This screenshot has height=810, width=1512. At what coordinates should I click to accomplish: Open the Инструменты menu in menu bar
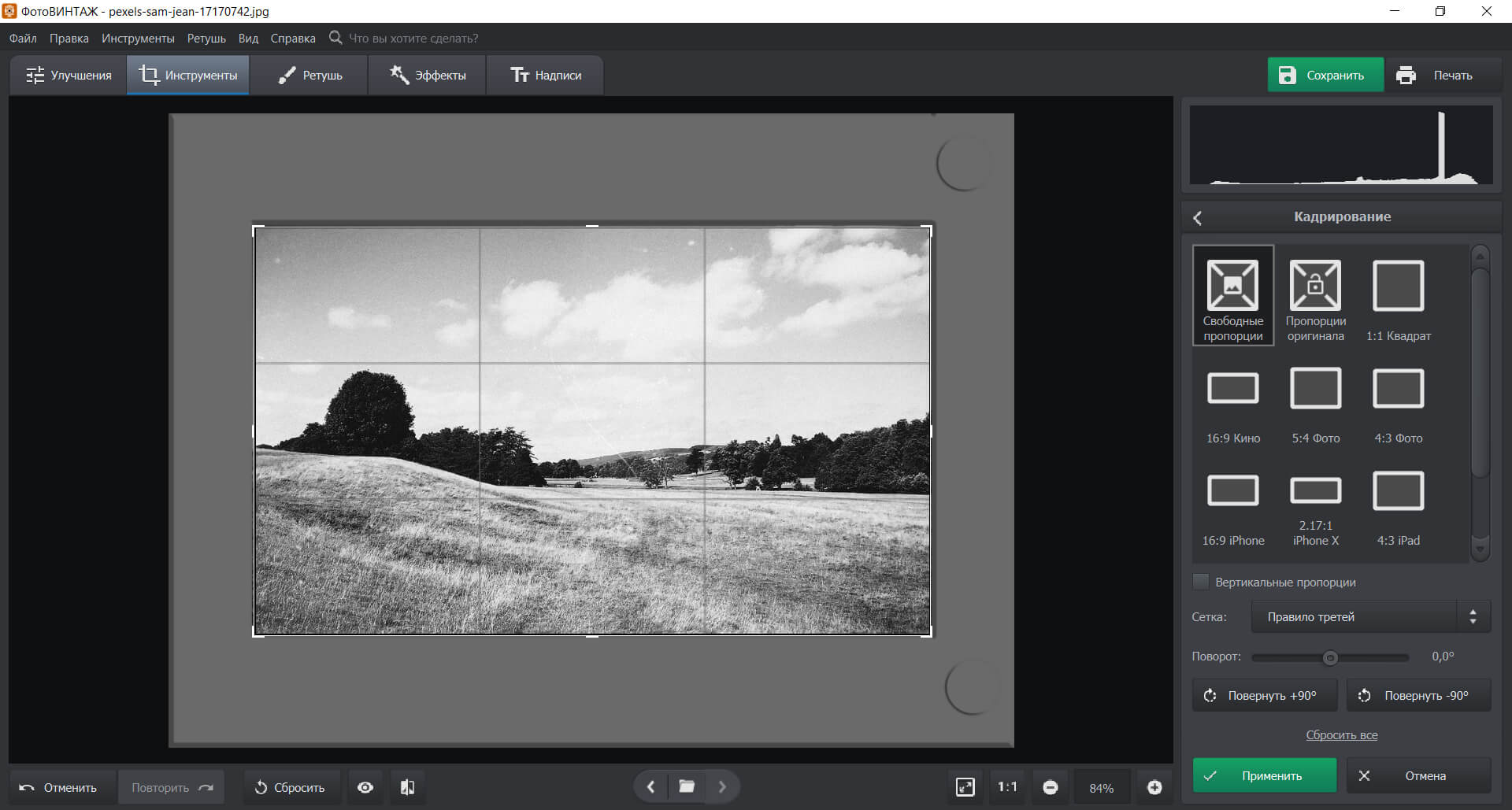(x=138, y=38)
